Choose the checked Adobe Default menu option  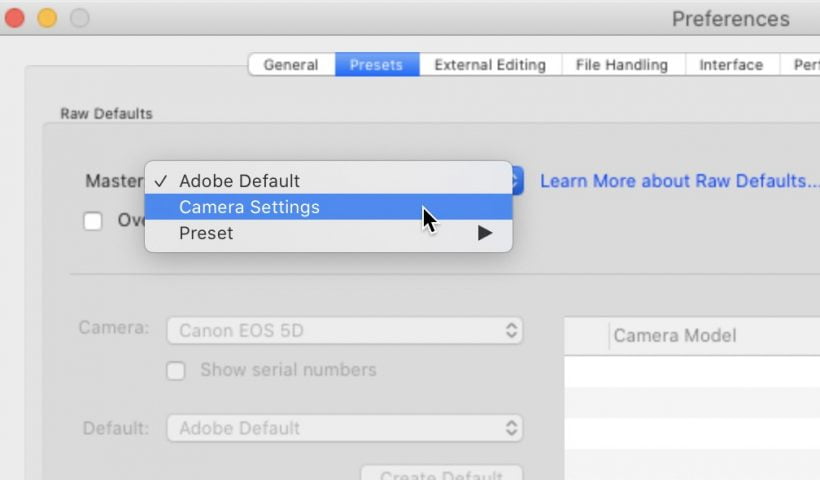[x=239, y=181]
